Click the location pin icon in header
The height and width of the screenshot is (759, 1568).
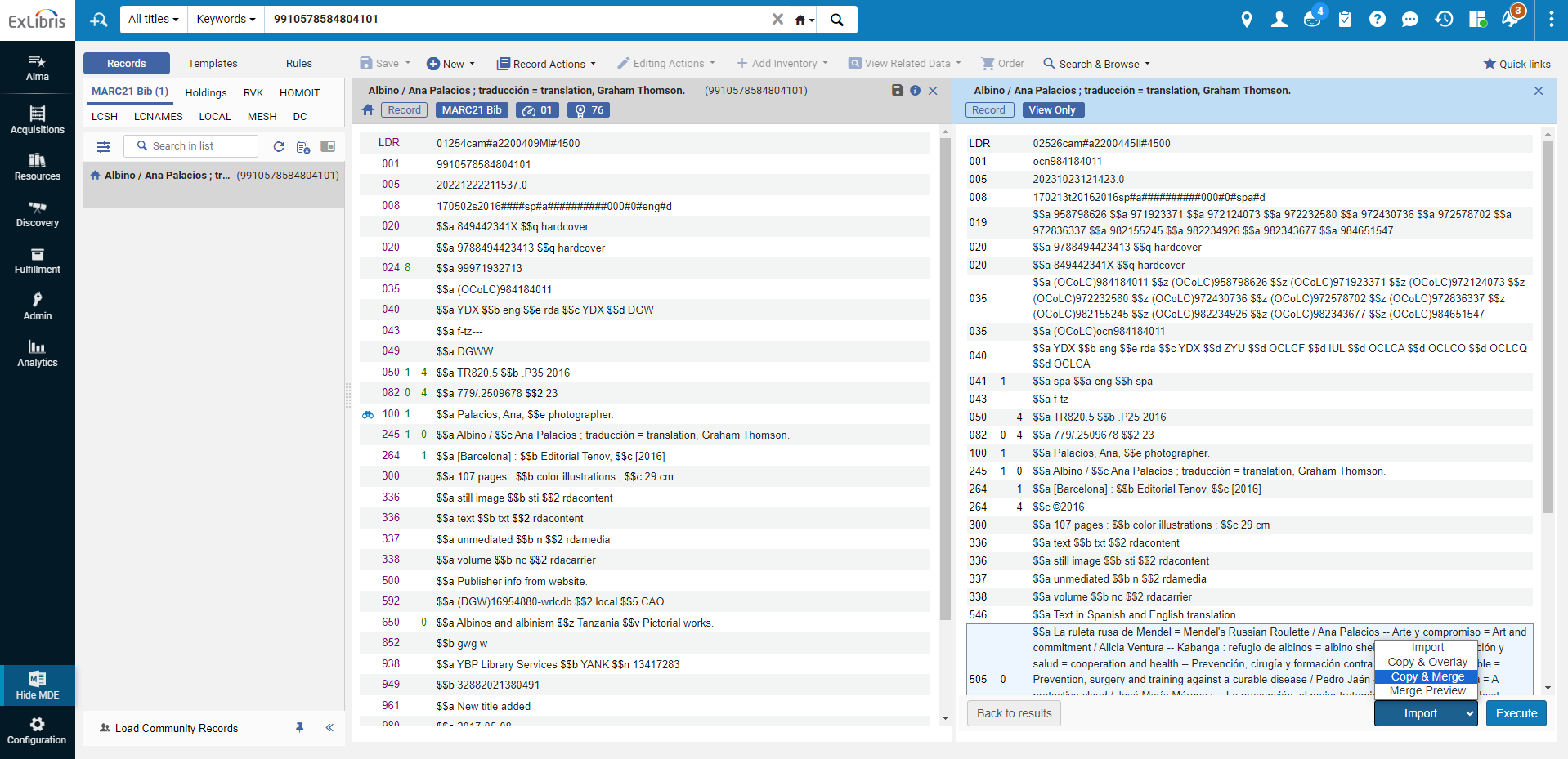[1246, 19]
